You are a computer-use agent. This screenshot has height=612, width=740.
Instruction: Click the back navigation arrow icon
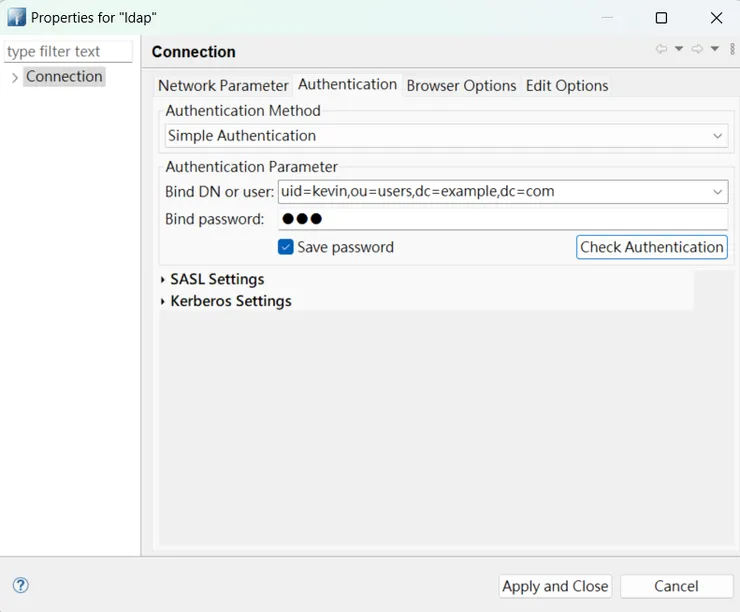tap(661, 49)
